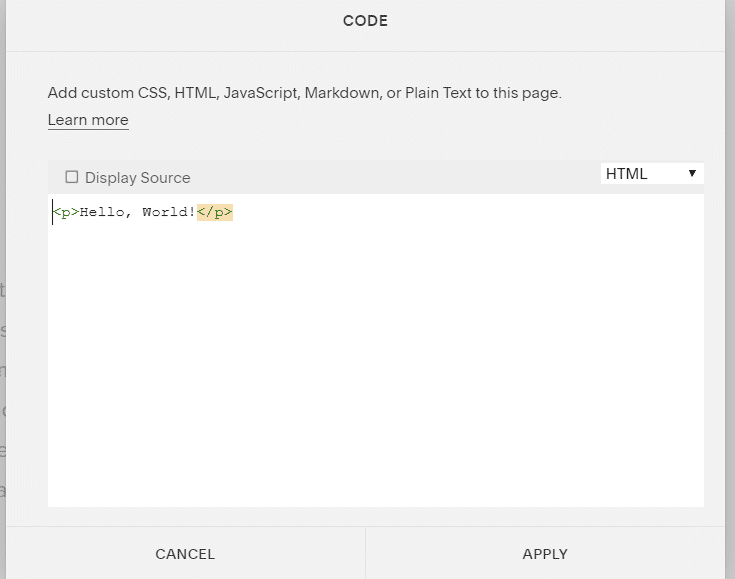Click the Display Source label text
This screenshot has height=579, width=735.
[138, 178]
